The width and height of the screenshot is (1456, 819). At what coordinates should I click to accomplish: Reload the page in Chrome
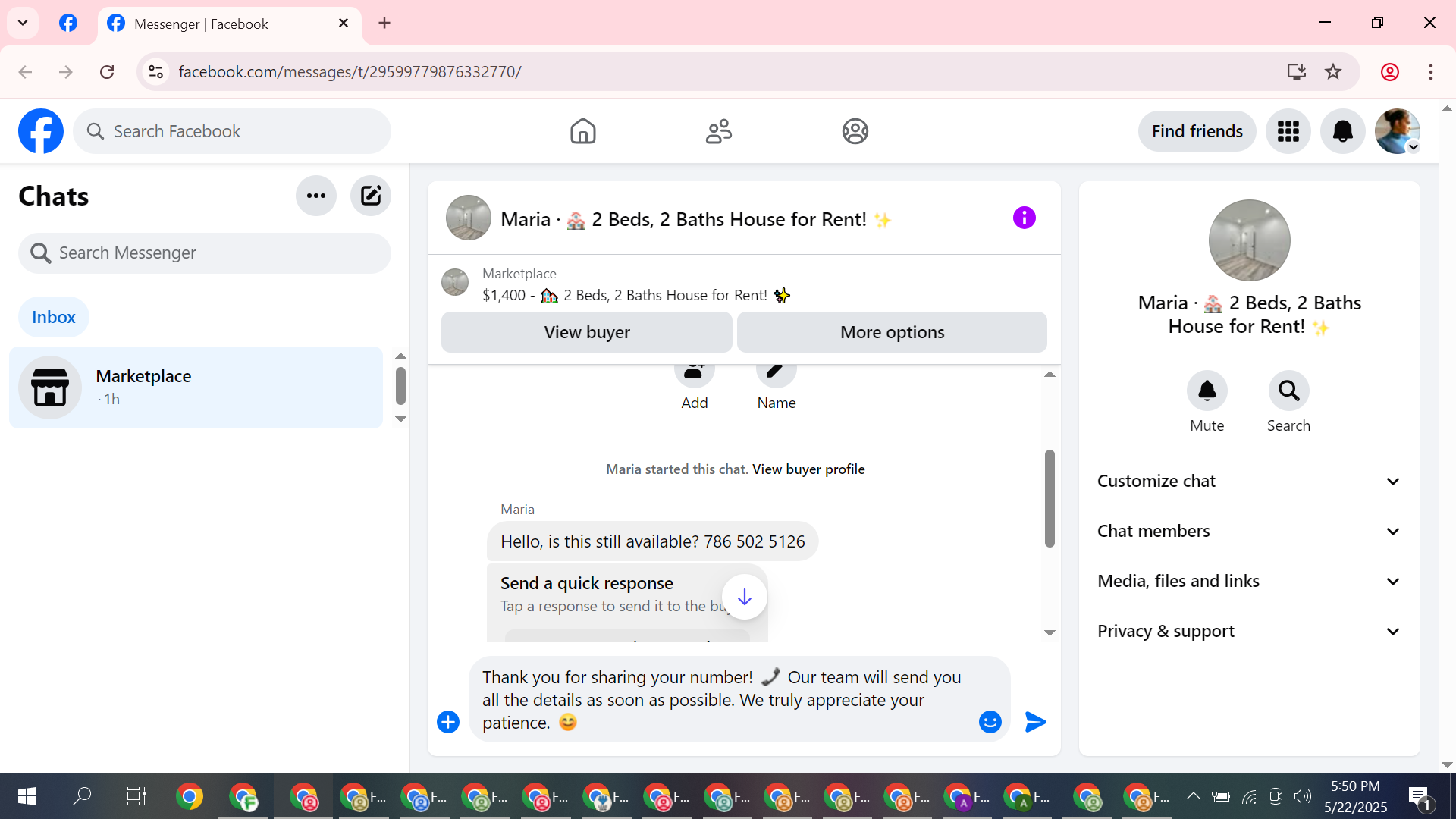tap(107, 72)
